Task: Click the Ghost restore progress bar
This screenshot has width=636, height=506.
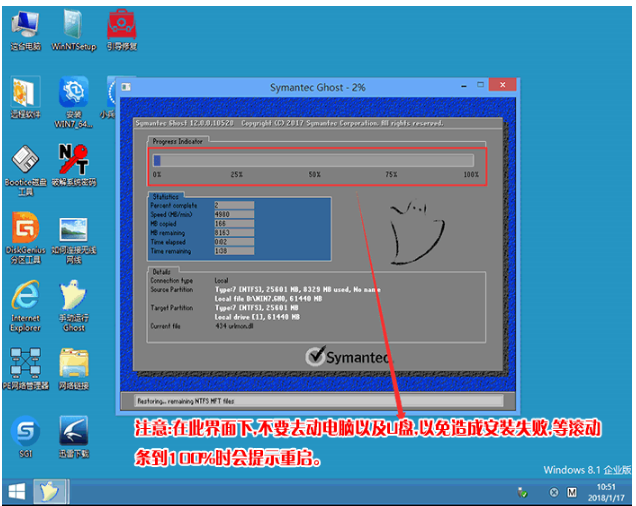Action: (313, 161)
